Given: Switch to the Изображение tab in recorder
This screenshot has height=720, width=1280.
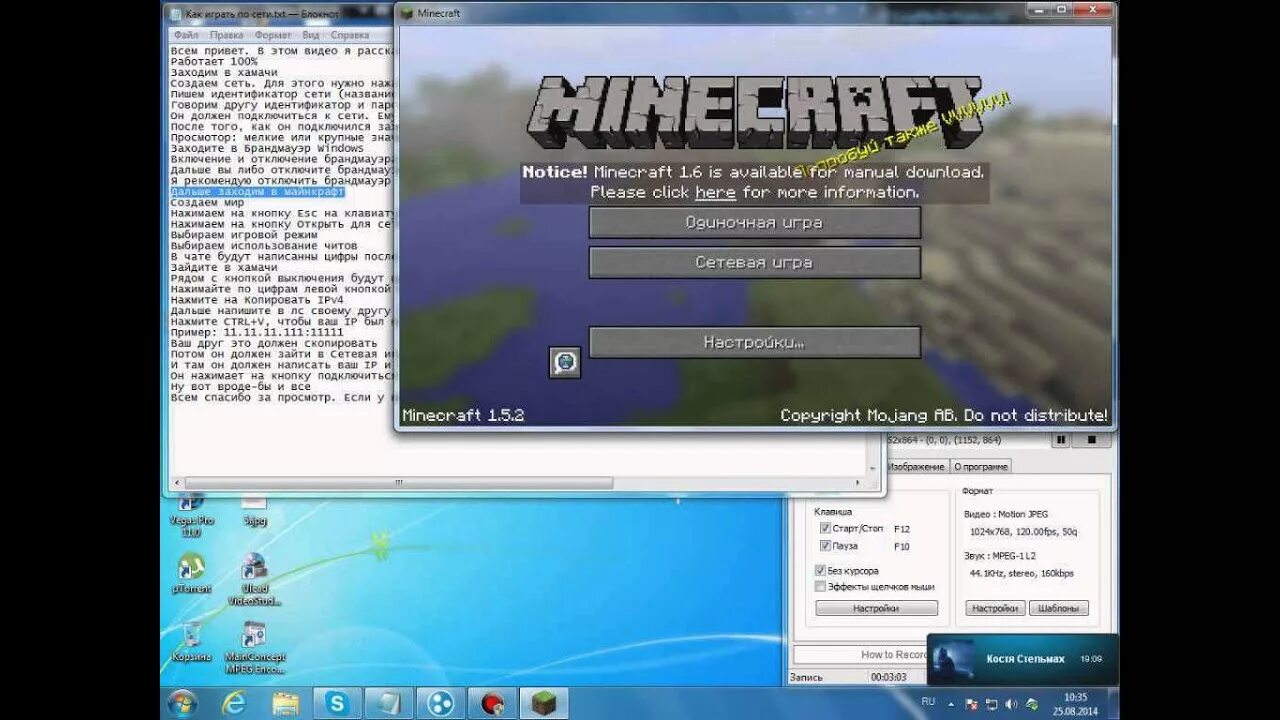Looking at the screenshot, I should (916, 467).
